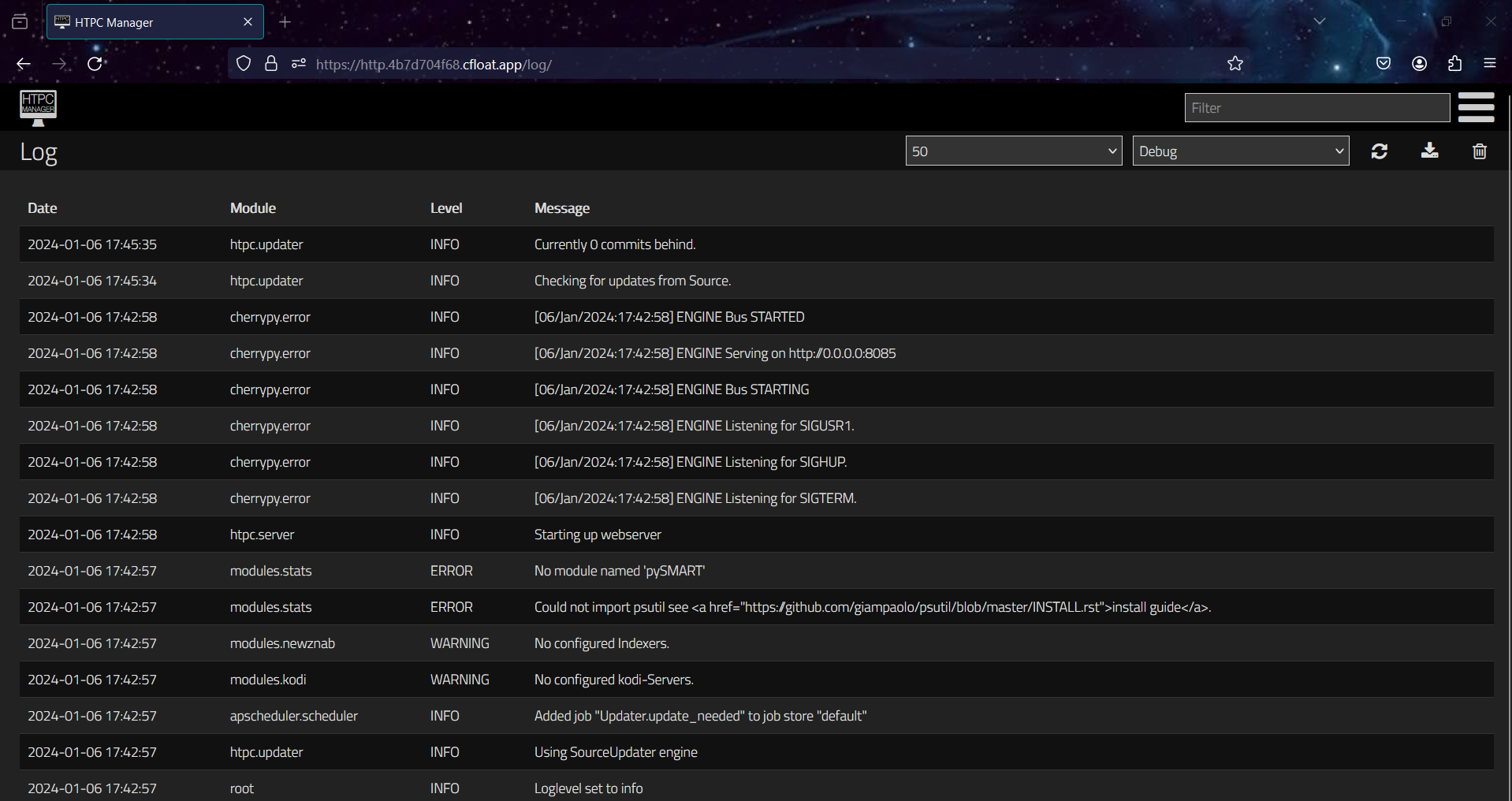1512x801 pixels.
Task: Select 'No configured kodi-Servers.' warning message
Action: 614,680
